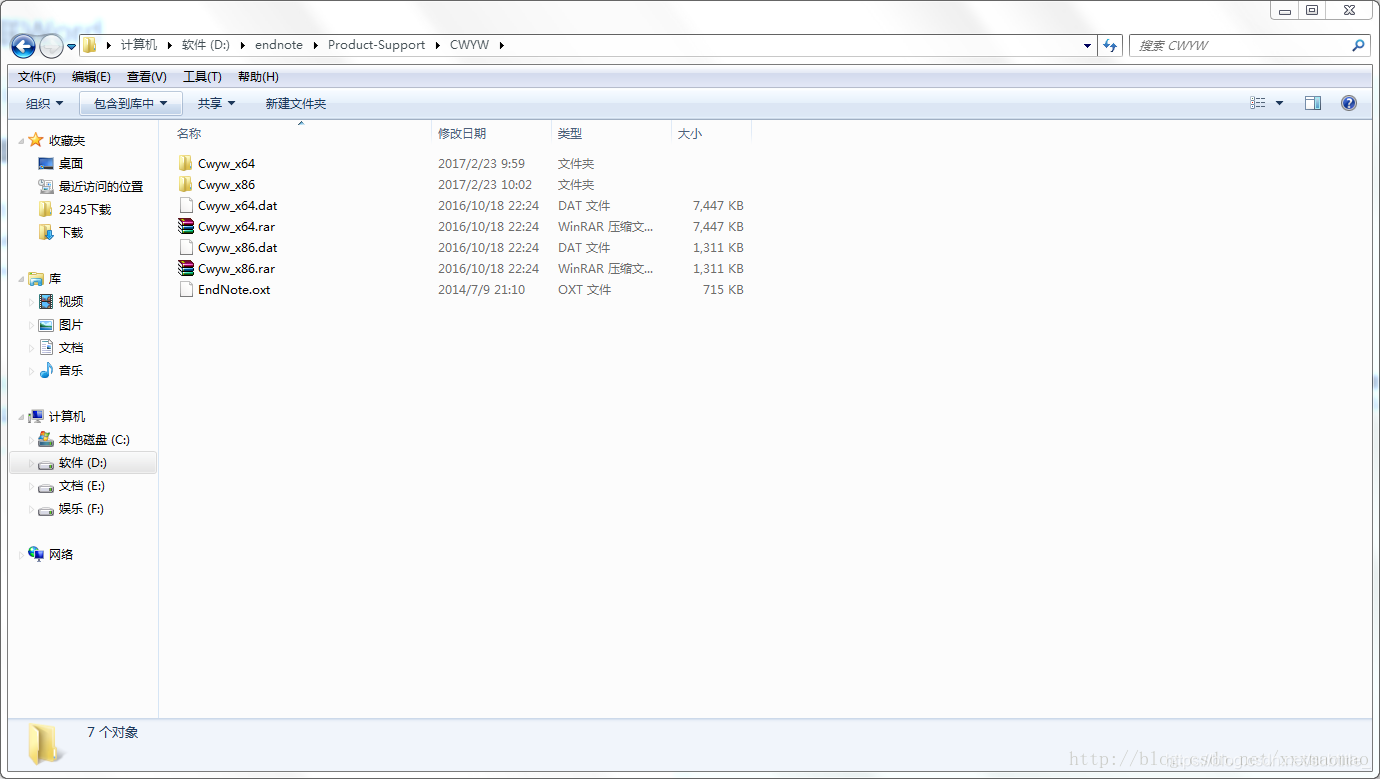
Task: Click the refresh button beside address bar
Action: coord(1110,45)
